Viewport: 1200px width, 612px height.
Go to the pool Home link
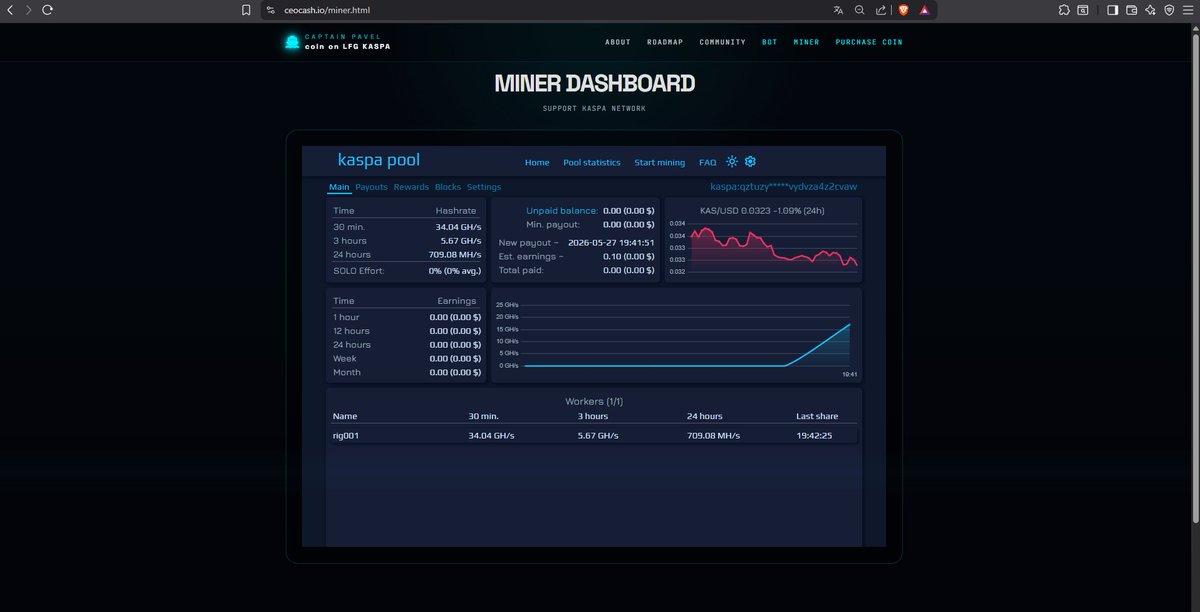click(537, 162)
